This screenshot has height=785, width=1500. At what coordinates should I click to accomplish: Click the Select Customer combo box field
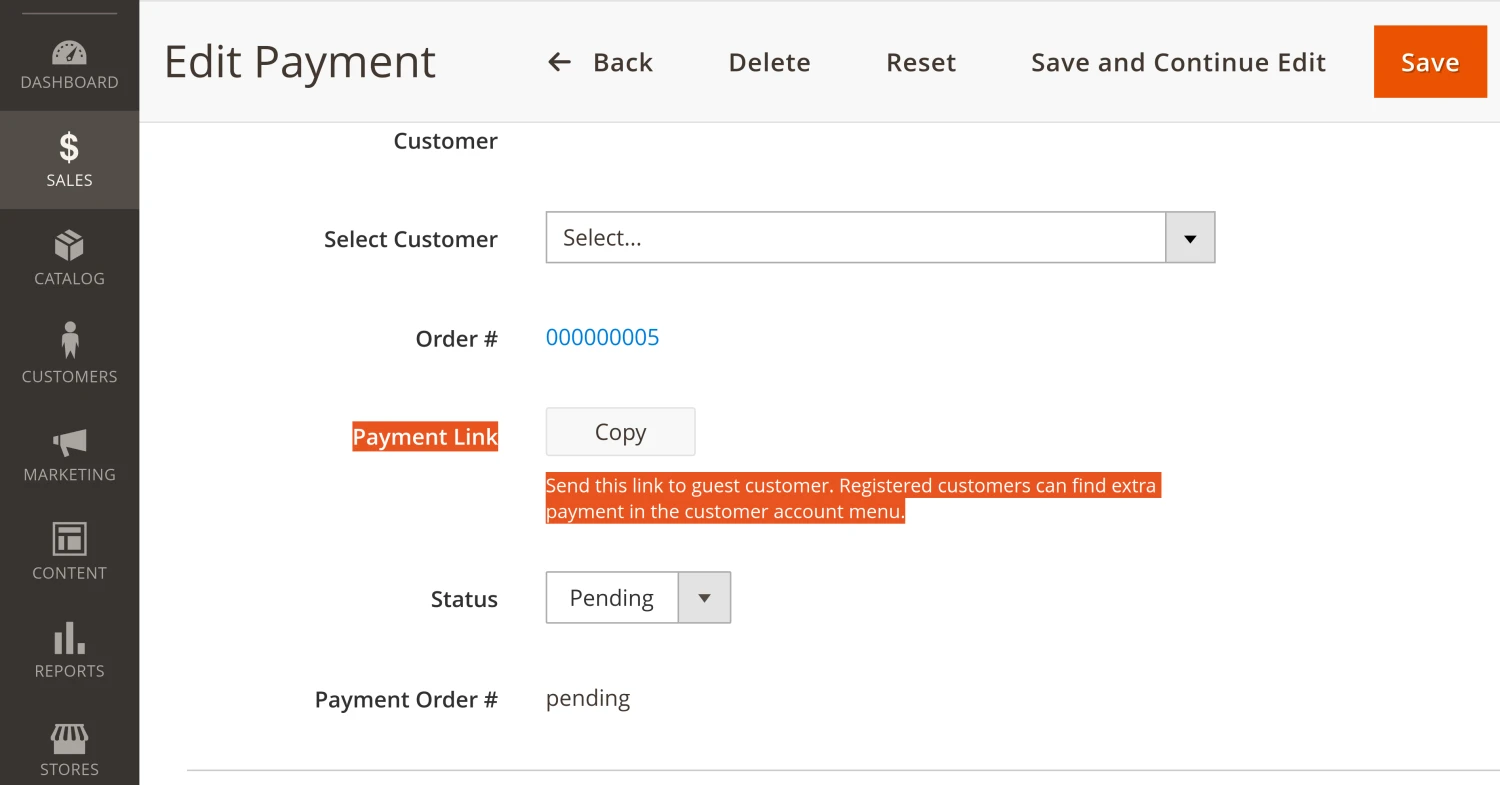pyautogui.click(x=855, y=238)
